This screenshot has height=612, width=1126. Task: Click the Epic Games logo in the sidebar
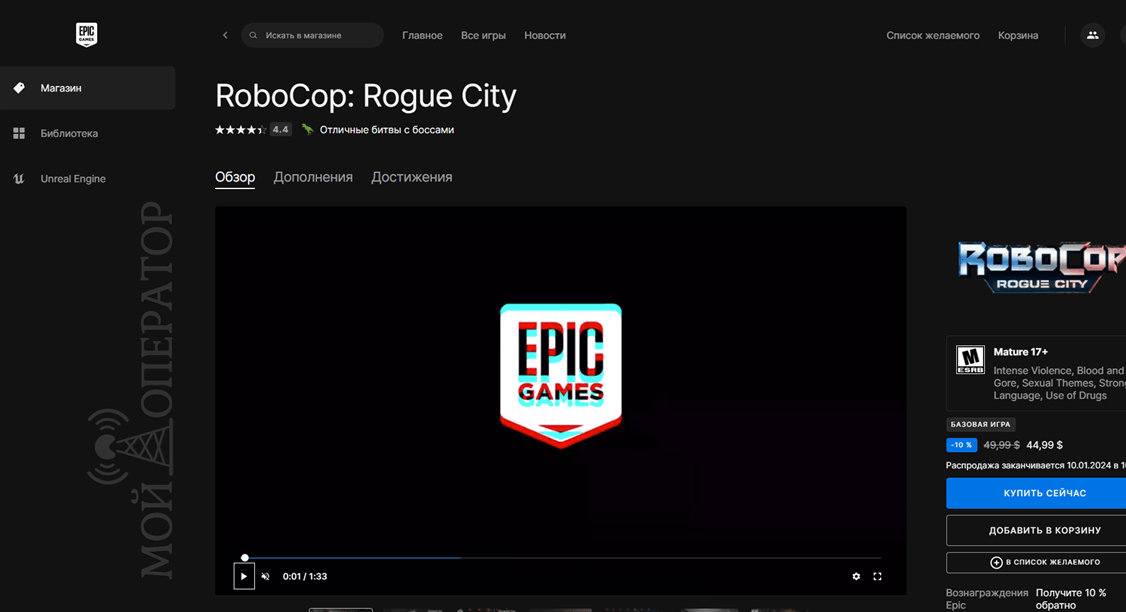tap(86, 34)
